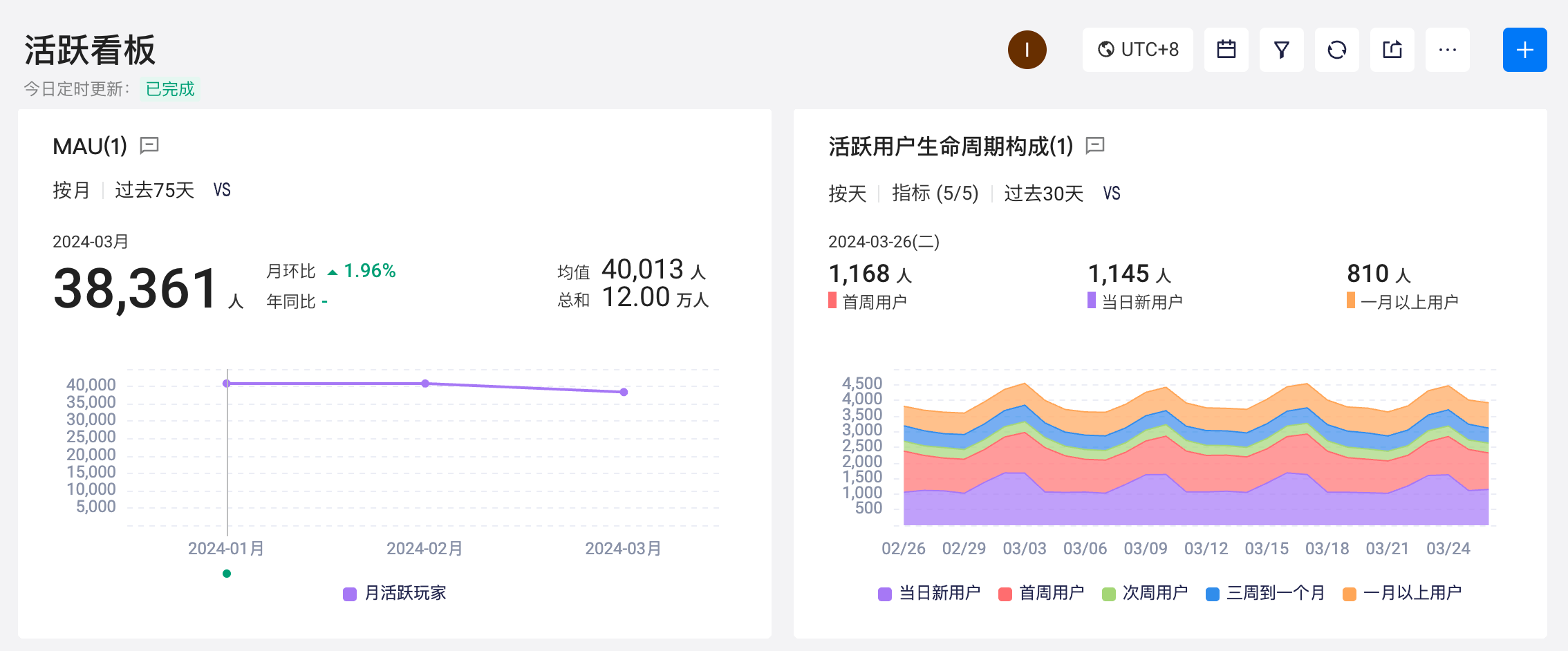Toggle the 月活跃玩家 legend series

tap(395, 593)
